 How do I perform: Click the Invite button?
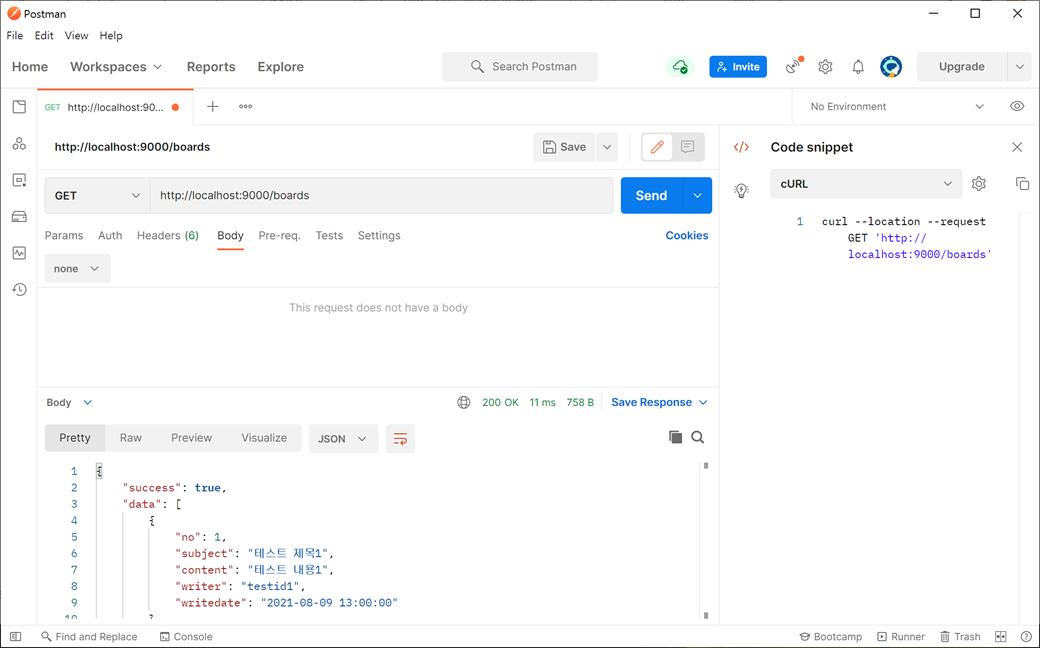click(738, 66)
